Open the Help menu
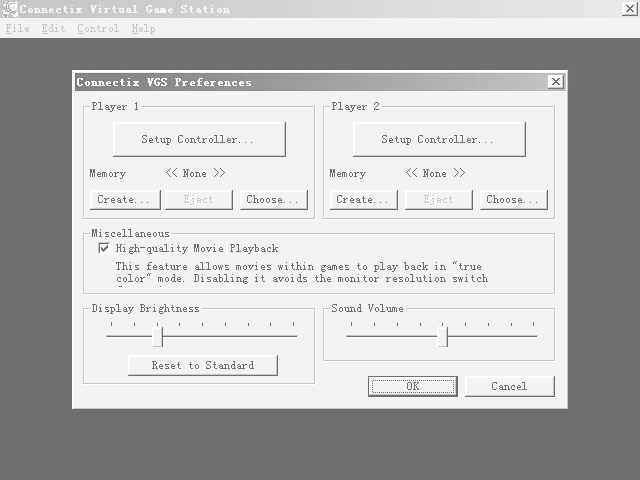The image size is (640, 480). pyautogui.click(x=143, y=28)
